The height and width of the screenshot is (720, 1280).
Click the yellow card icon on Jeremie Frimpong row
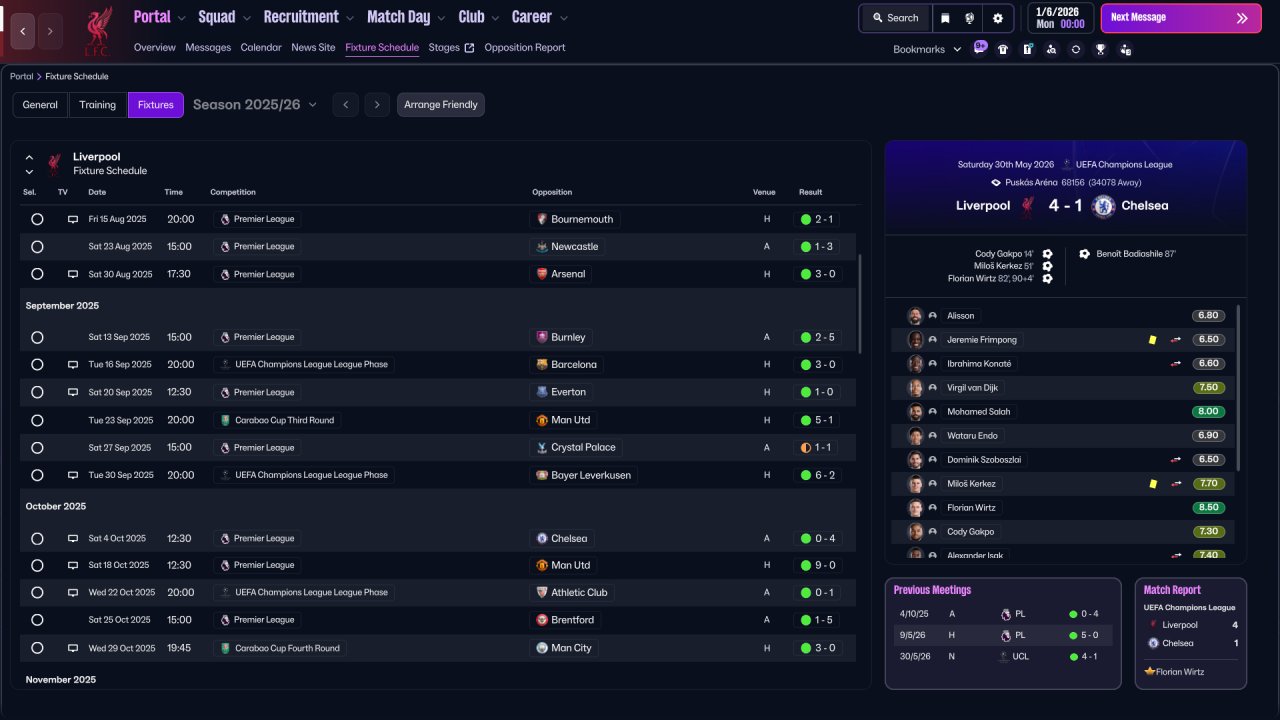point(1153,340)
